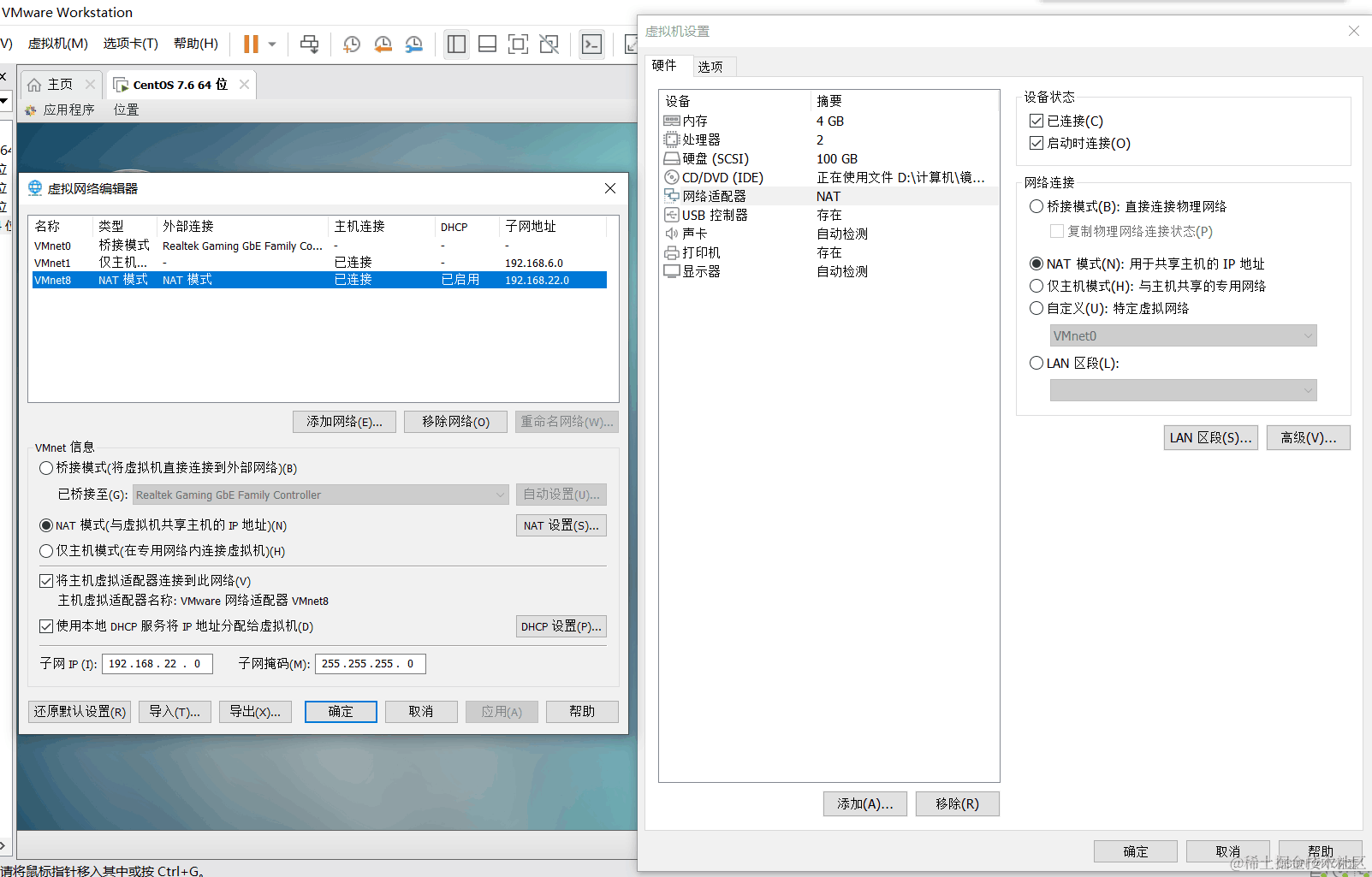Viewport: 1372px width, 877px height.
Task: Choose 桥接模式 radio in the network editor
Action: [46, 468]
